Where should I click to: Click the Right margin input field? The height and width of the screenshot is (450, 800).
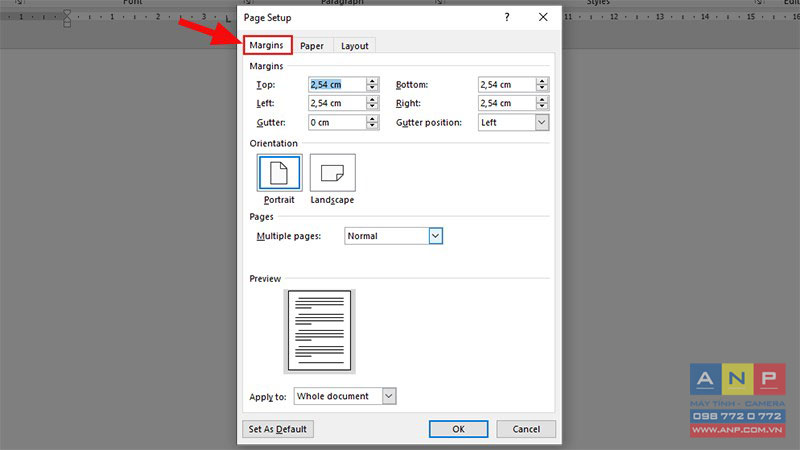coord(507,103)
